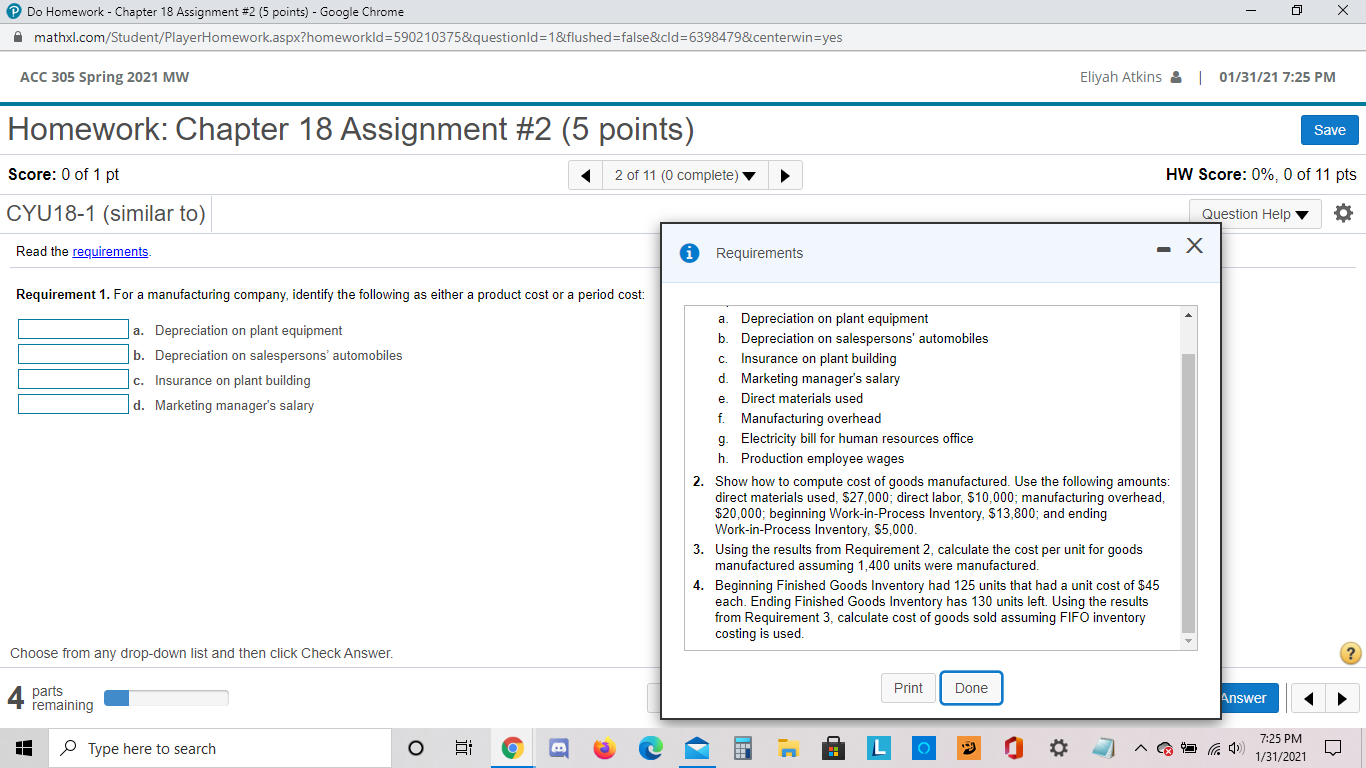Click the blue info icon on Requirements dialog
The width and height of the screenshot is (1366, 768).
click(688, 253)
